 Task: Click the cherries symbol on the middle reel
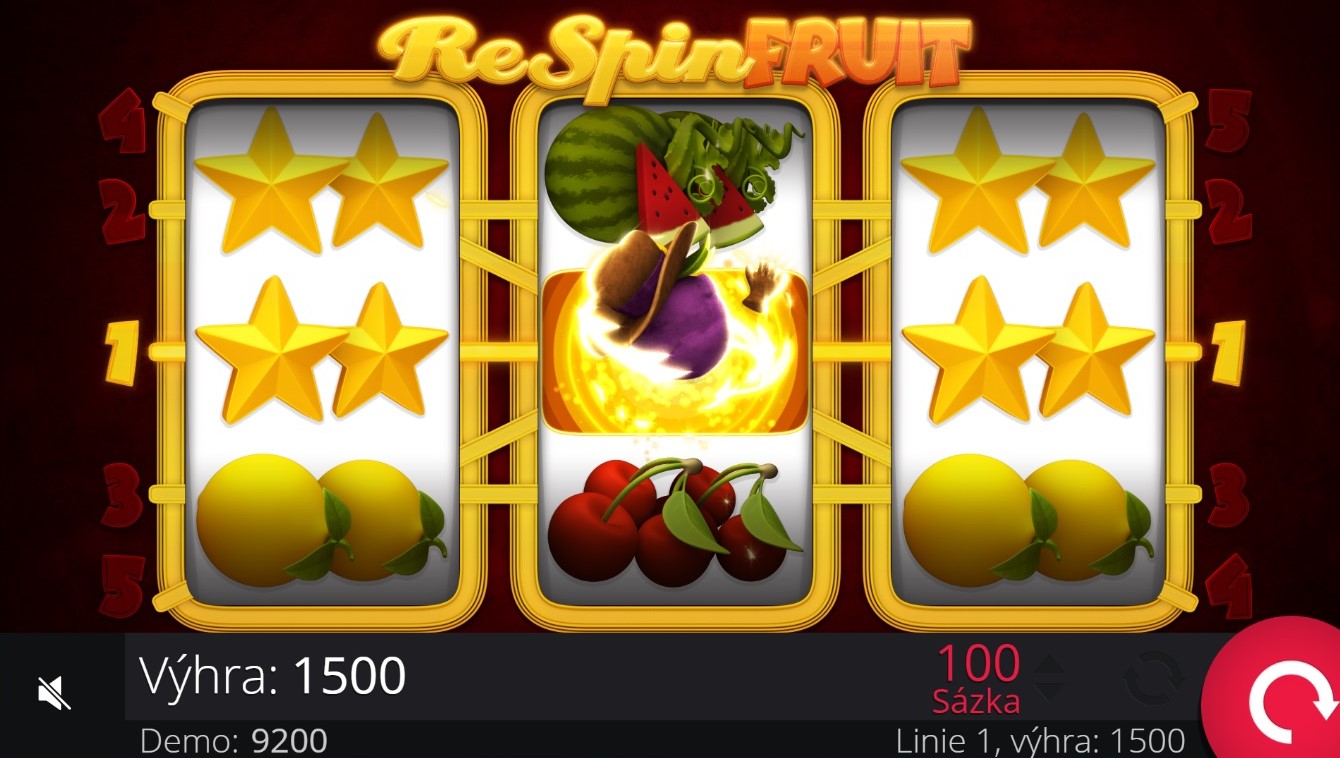coord(674,522)
